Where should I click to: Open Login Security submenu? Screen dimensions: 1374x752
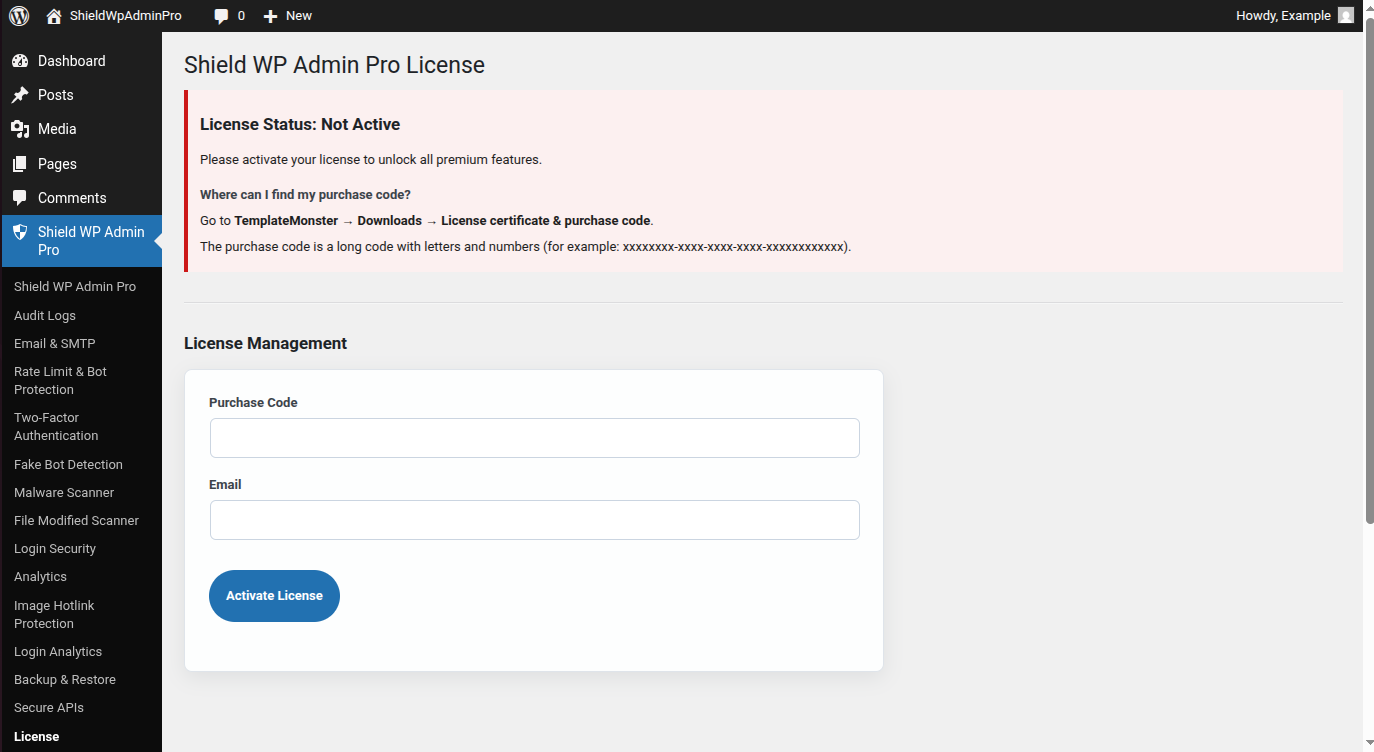tap(55, 549)
